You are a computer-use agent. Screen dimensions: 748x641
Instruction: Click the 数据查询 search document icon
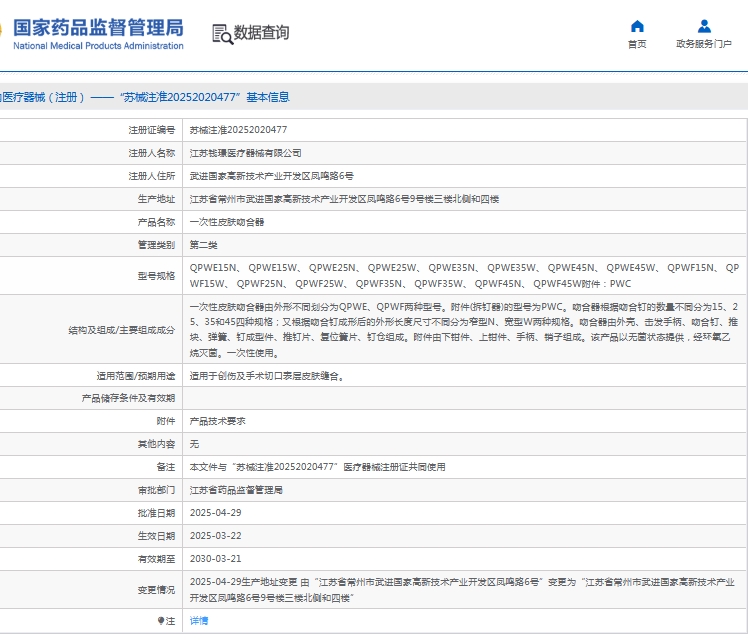pos(223,34)
